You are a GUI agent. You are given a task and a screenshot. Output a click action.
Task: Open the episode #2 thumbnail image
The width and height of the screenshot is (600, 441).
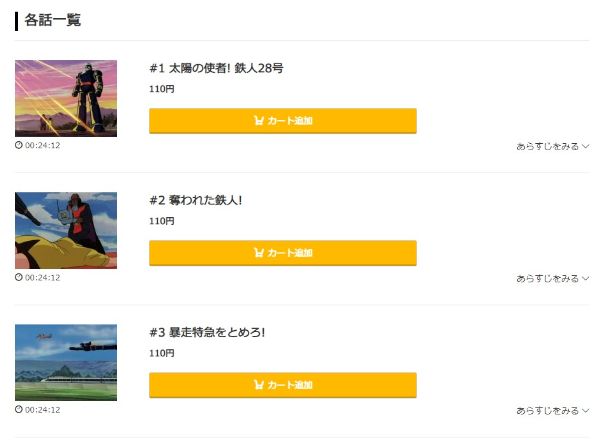[x=66, y=230]
